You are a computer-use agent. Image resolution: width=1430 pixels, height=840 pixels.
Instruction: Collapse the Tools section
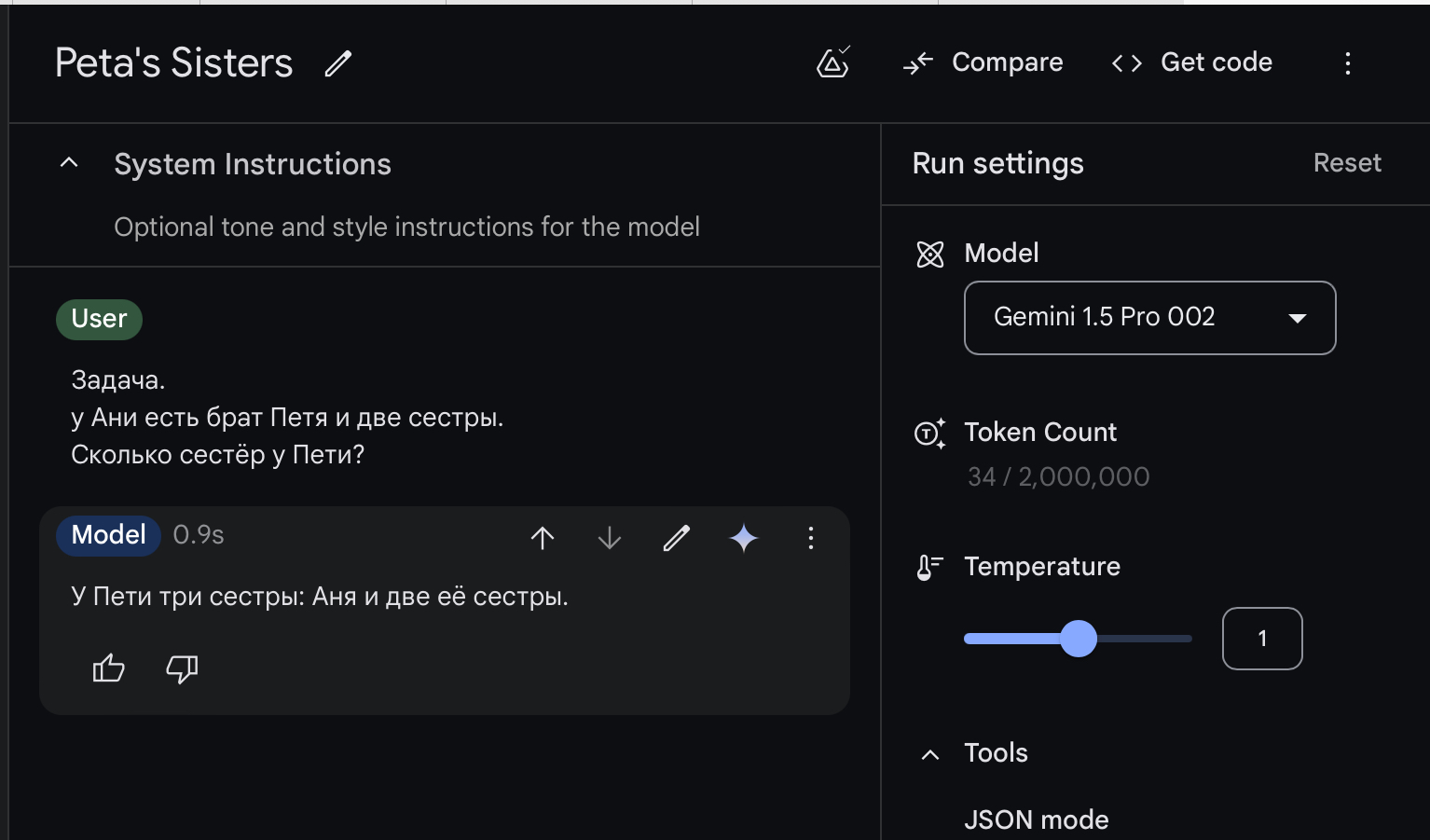930,754
